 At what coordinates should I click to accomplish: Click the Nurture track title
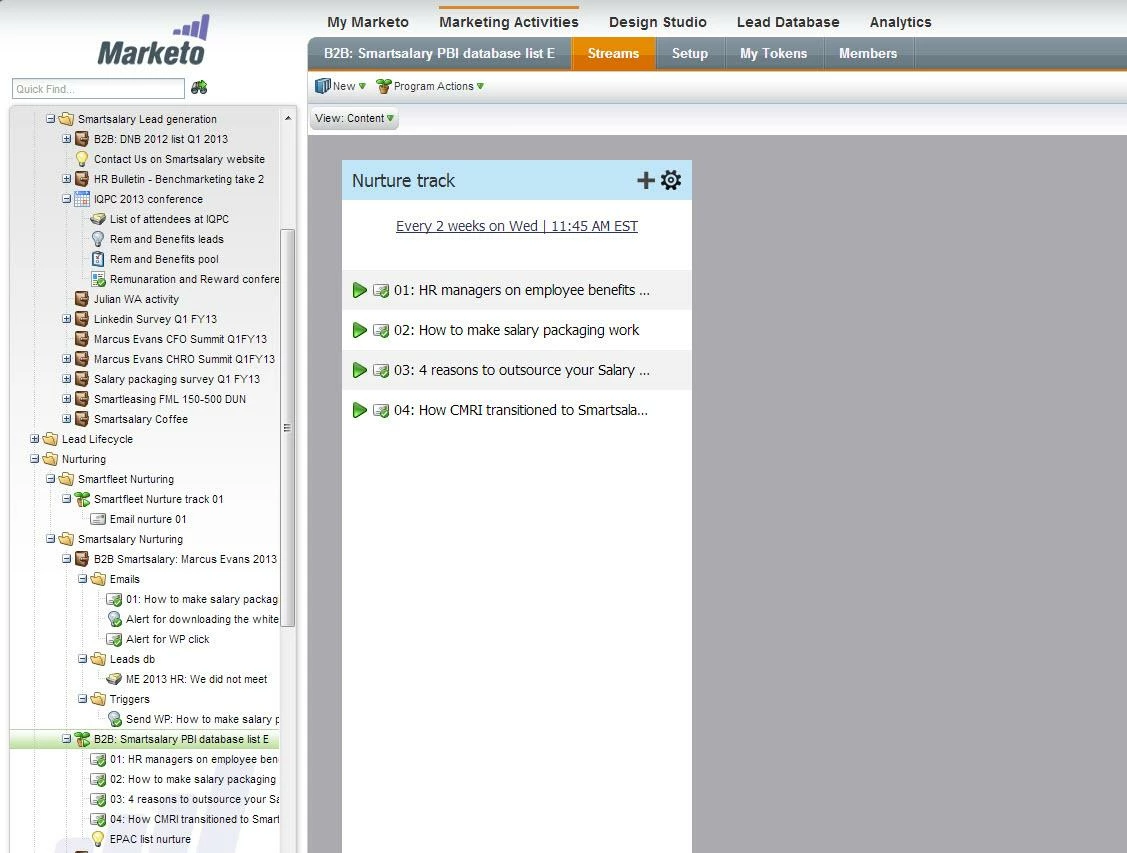point(403,181)
